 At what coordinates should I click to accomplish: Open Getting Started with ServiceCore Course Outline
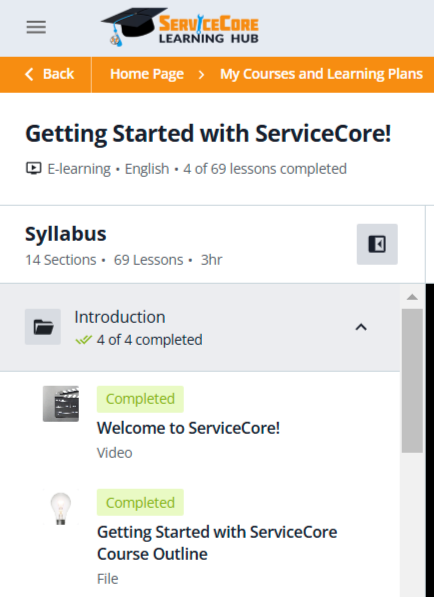[217, 543]
